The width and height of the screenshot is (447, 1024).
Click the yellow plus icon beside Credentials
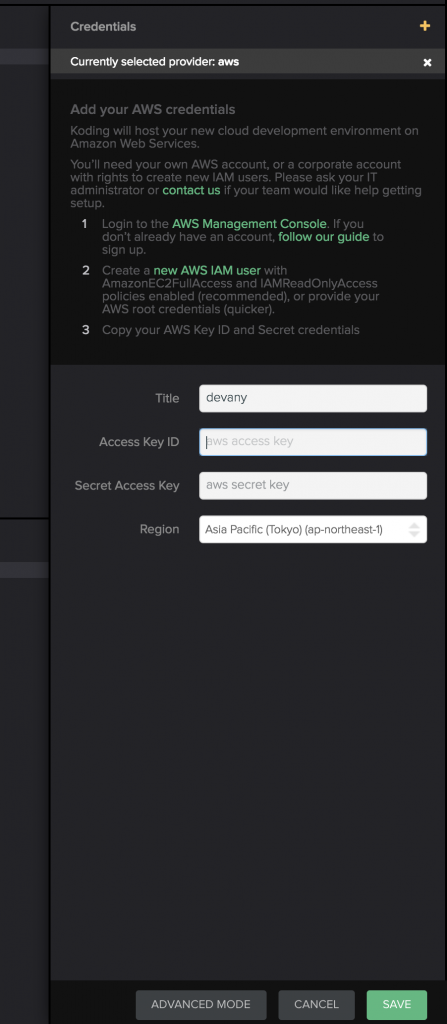[x=425, y=26]
